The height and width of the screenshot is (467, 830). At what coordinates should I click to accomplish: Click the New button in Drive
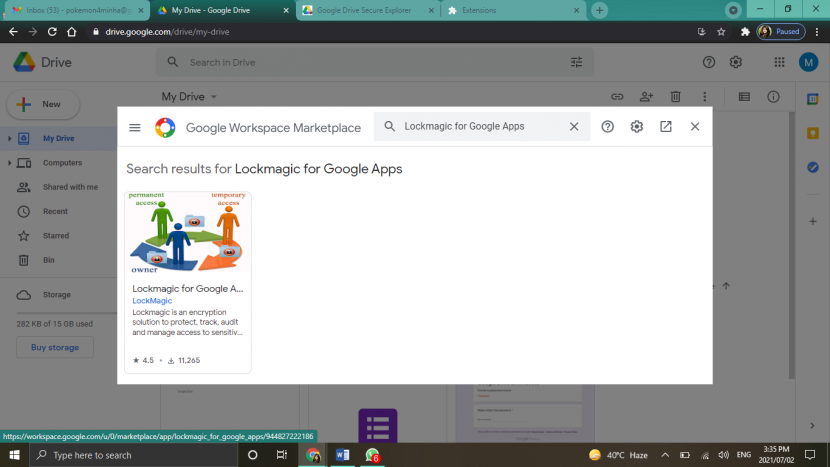click(x=43, y=104)
